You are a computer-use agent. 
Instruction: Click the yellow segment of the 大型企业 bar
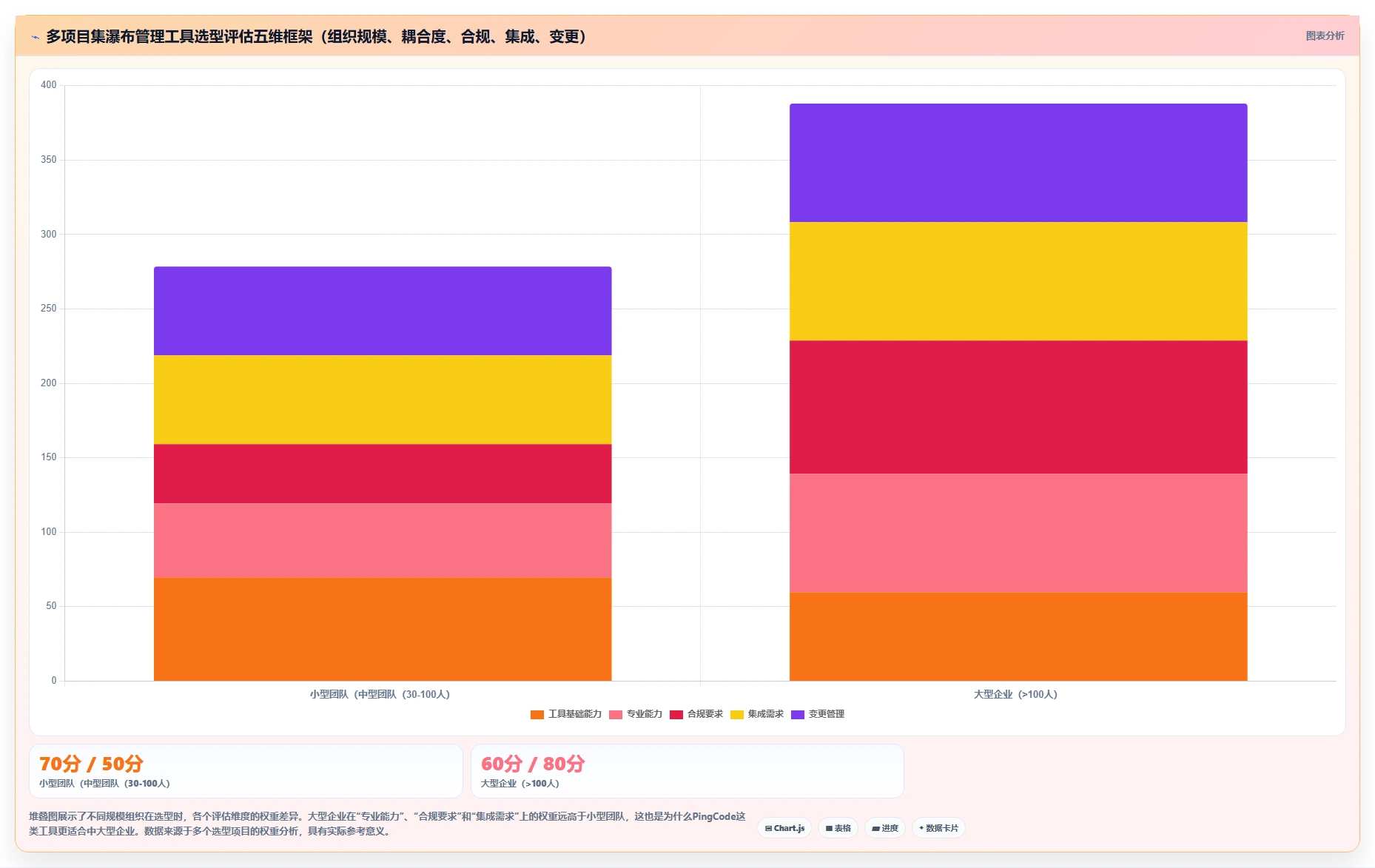coord(1018,281)
